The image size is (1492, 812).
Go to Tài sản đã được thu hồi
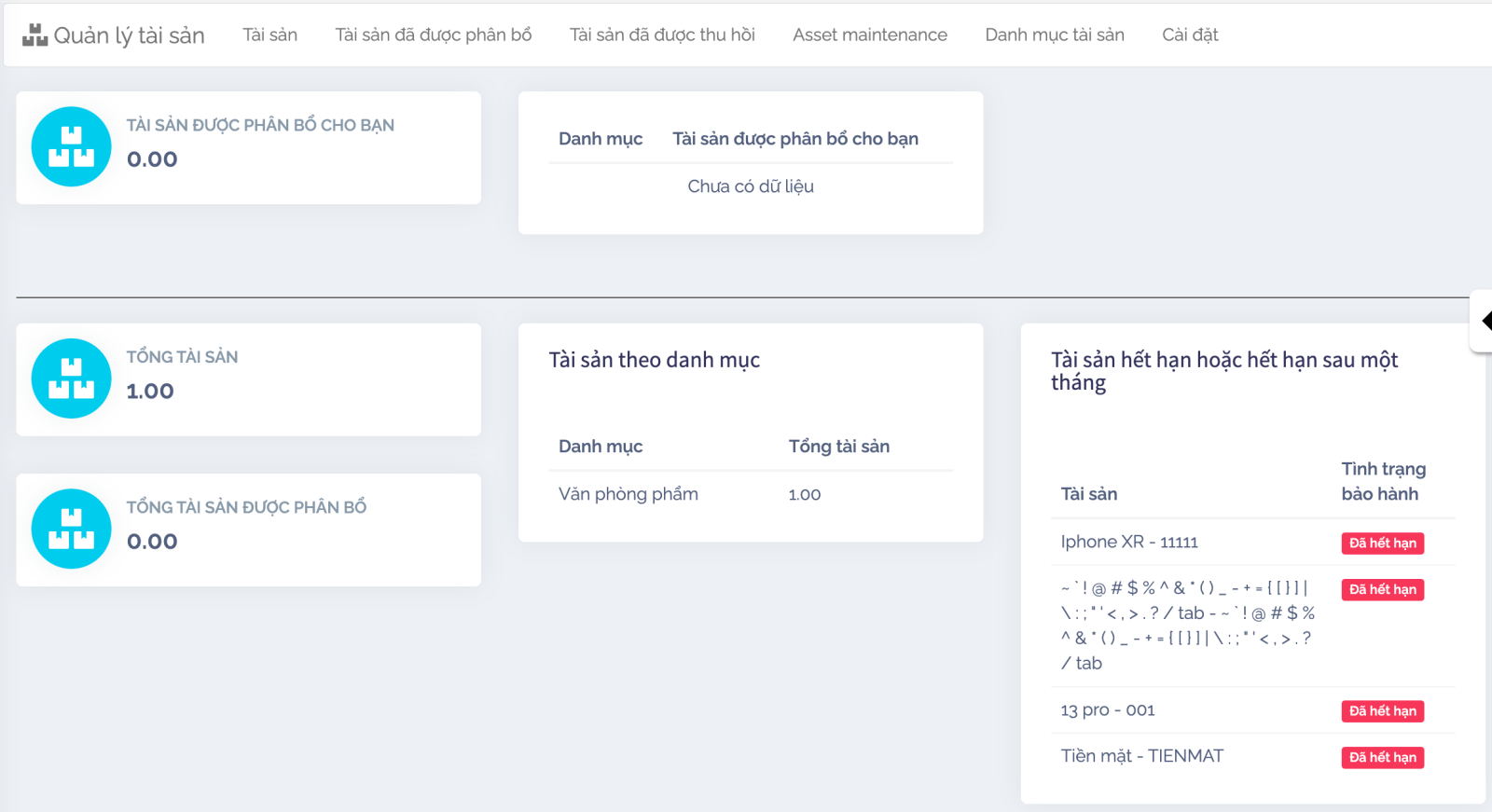(662, 35)
